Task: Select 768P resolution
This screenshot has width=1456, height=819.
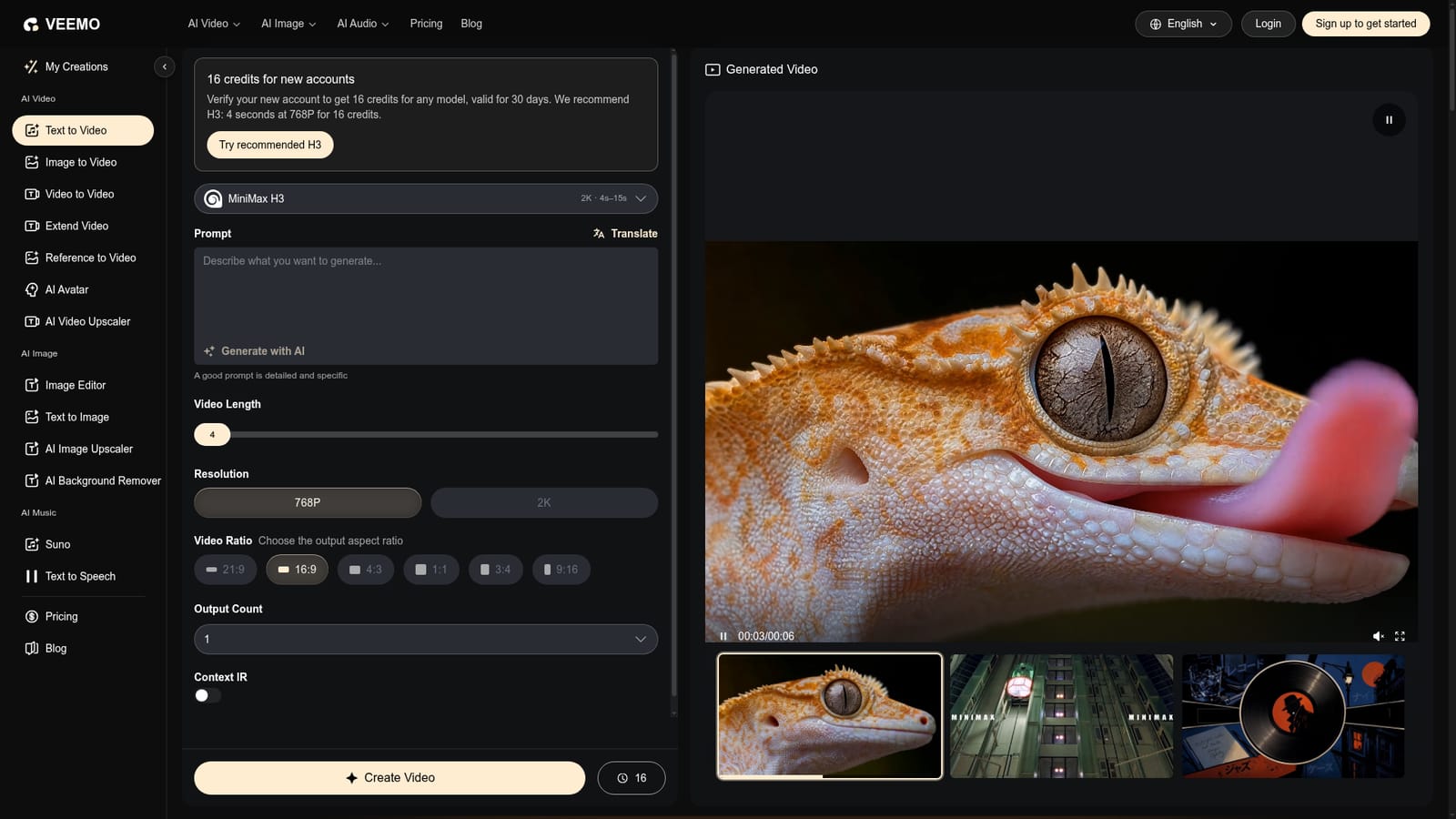Action: tap(308, 502)
